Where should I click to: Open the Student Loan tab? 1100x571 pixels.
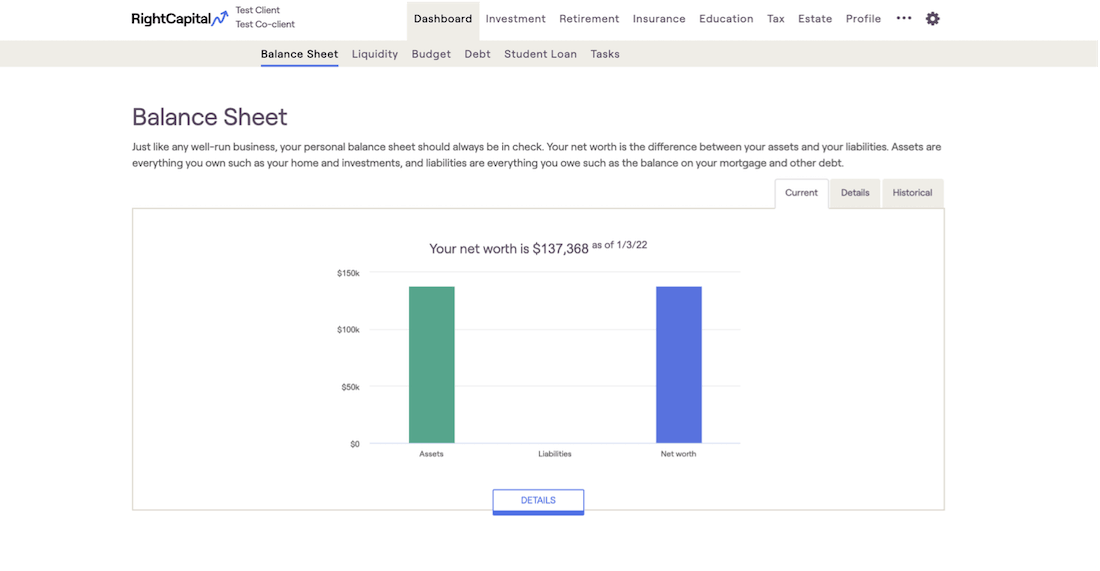pos(540,54)
